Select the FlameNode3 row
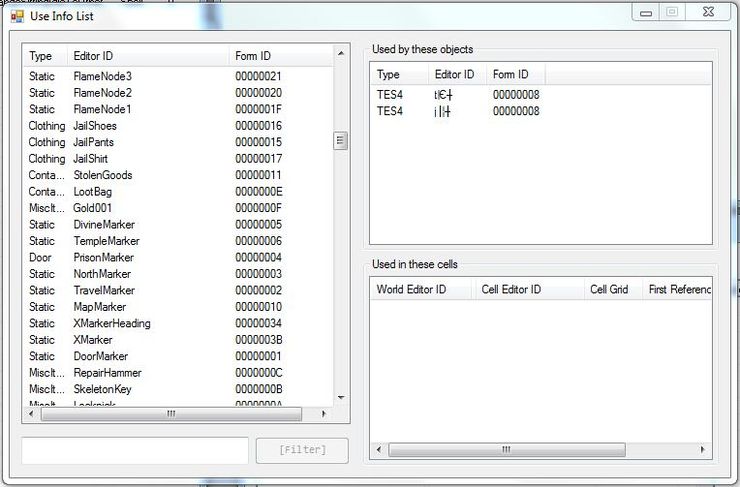Screen dimensions: 740x487 (102, 76)
